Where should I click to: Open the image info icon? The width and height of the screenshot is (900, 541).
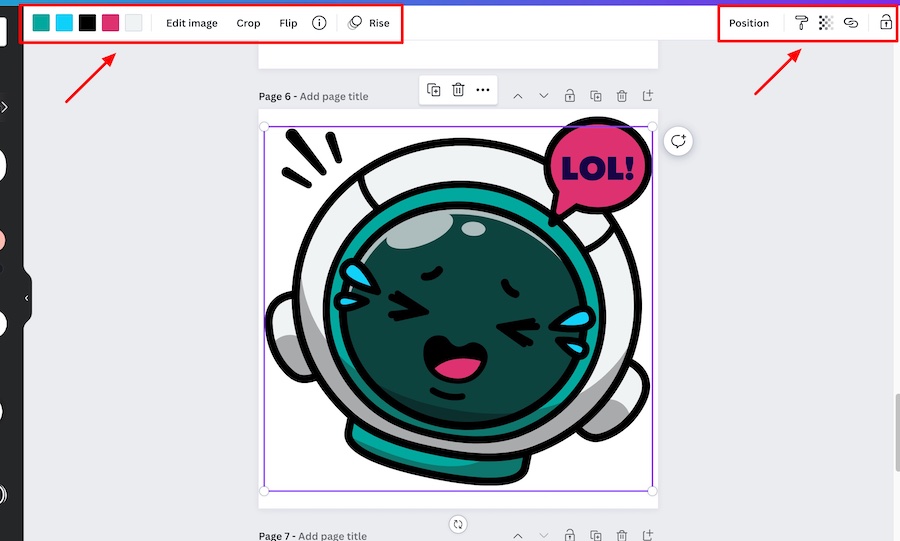[319, 23]
